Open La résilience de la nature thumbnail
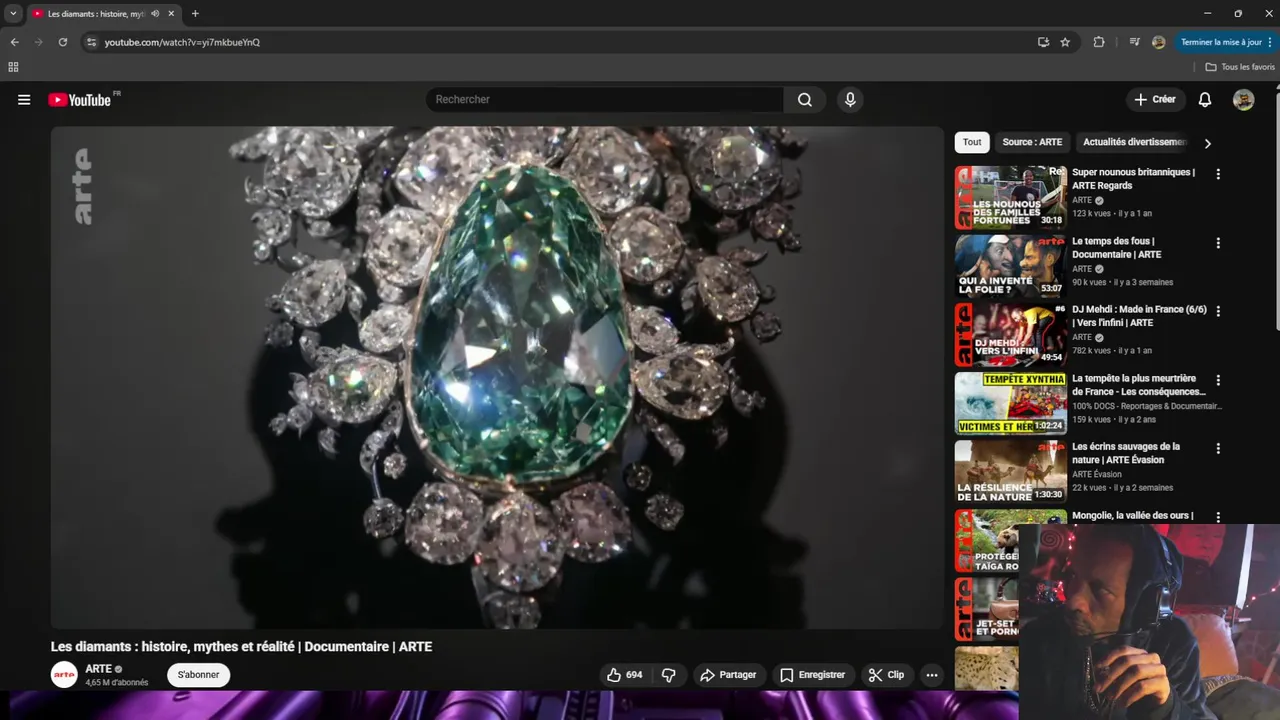The height and width of the screenshot is (720, 1280). [1010, 471]
